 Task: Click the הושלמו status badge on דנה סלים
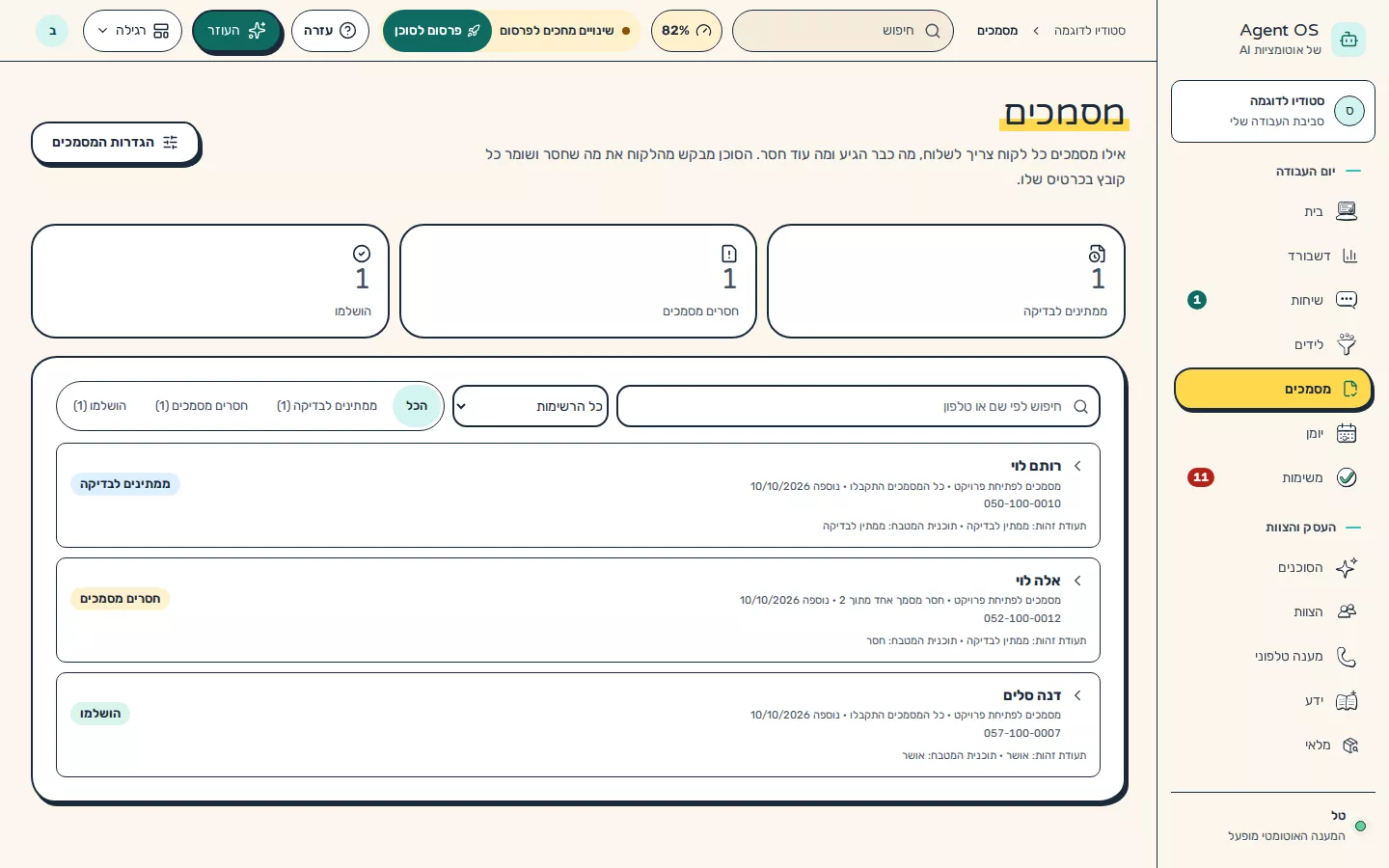(100, 714)
